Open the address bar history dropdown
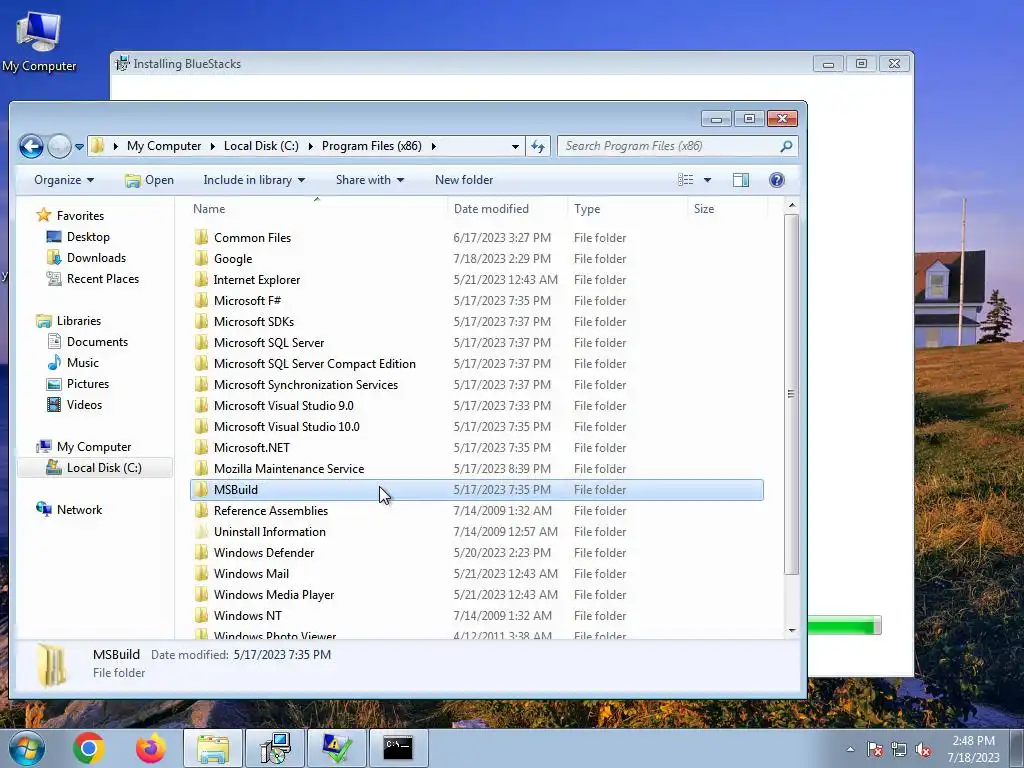Viewport: 1024px width, 768px height. point(515,146)
